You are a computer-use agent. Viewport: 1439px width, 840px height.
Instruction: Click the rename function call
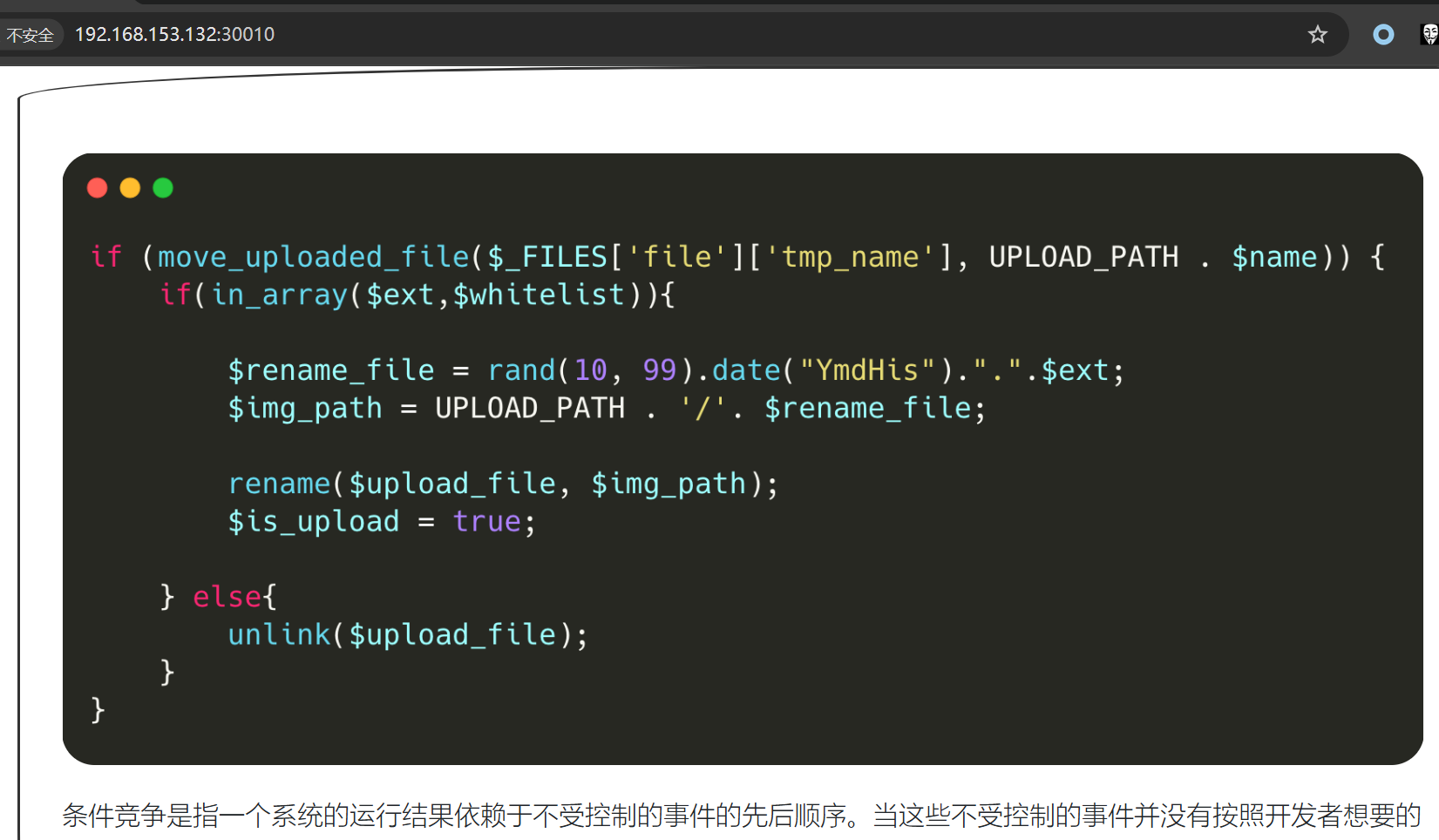click(x=279, y=484)
